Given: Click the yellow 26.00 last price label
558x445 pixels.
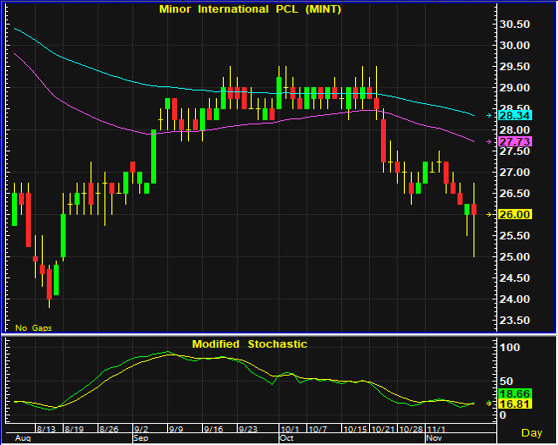Looking at the screenshot, I should (x=515, y=214).
